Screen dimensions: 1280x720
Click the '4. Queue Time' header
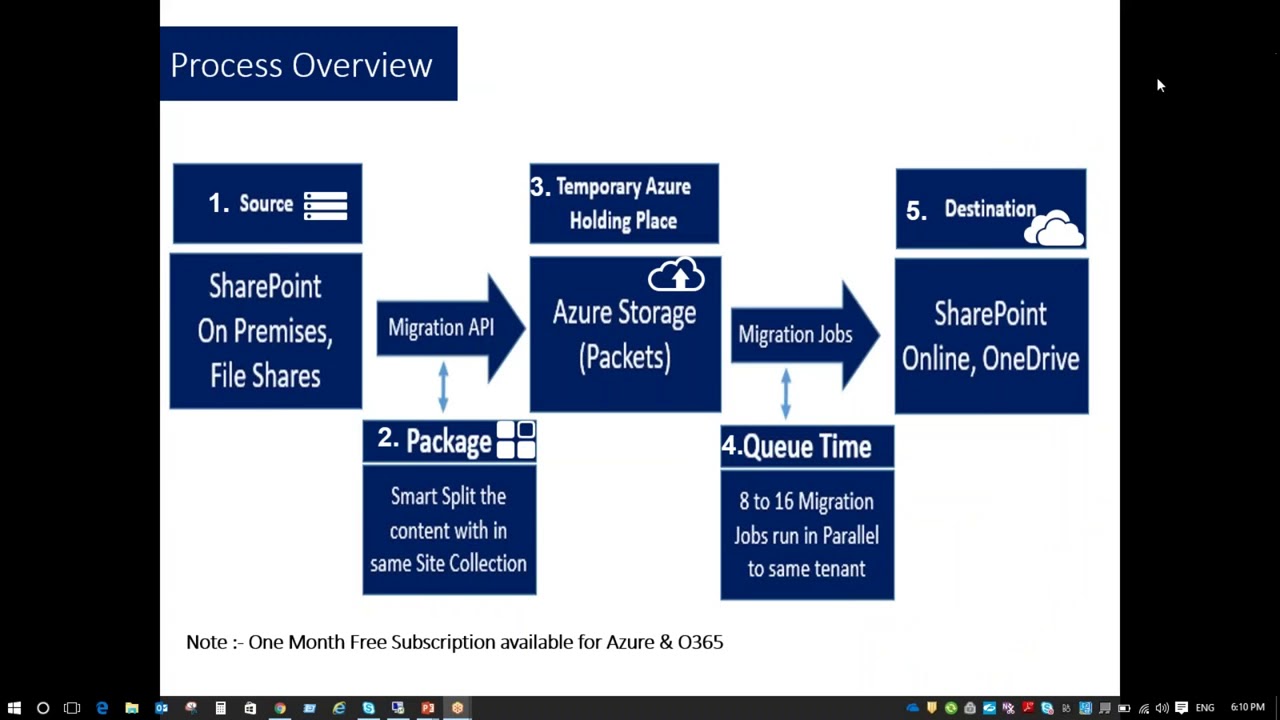807,446
